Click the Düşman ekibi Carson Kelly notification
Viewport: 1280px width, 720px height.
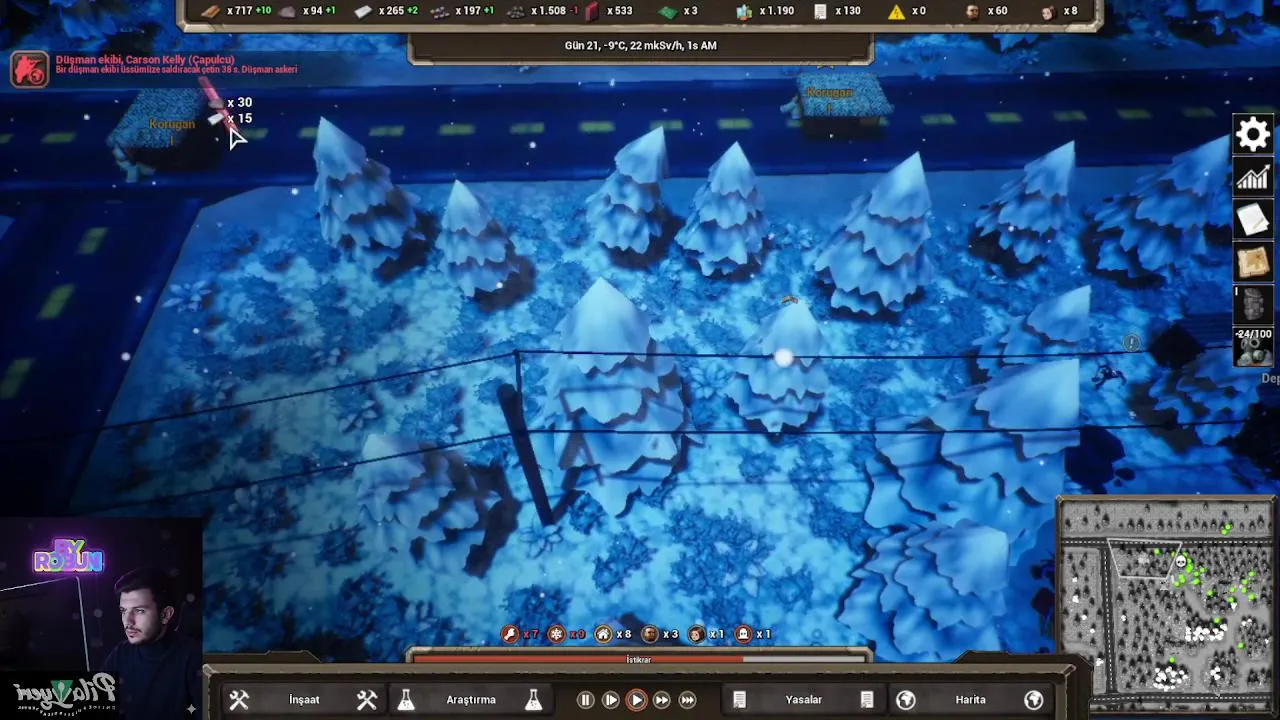pyautogui.click(x=176, y=64)
